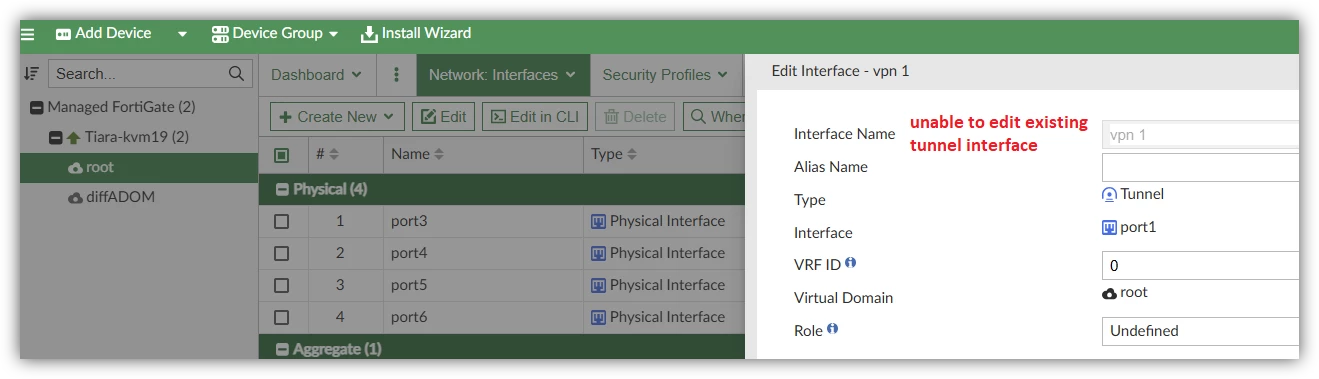Open the Network: Interfaces tab

(x=502, y=75)
